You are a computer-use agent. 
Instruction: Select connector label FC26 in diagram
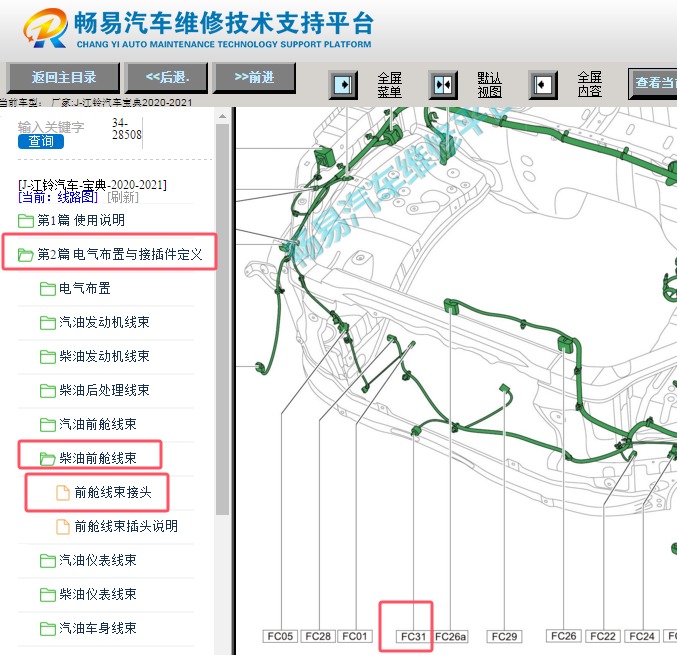pyautogui.click(x=563, y=636)
